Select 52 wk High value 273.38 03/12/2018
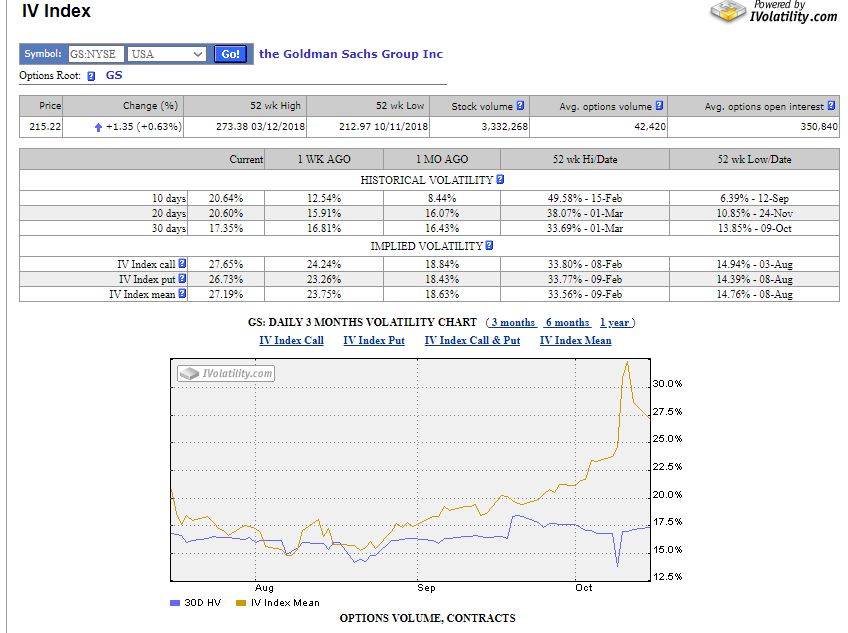 tap(260, 127)
